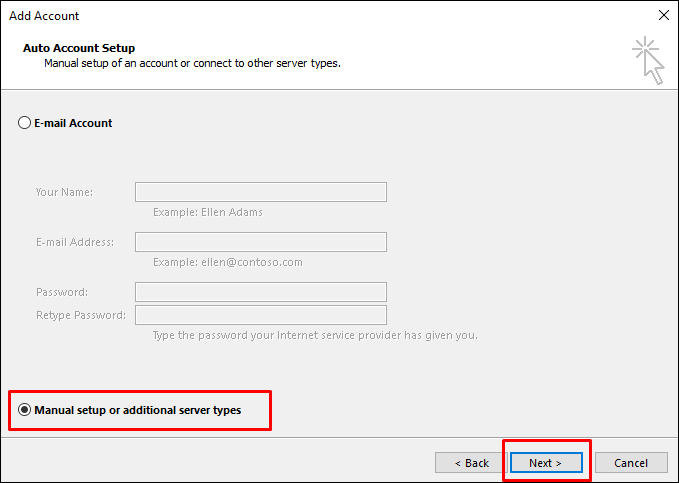Select the Retype Password field

coord(260,315)
